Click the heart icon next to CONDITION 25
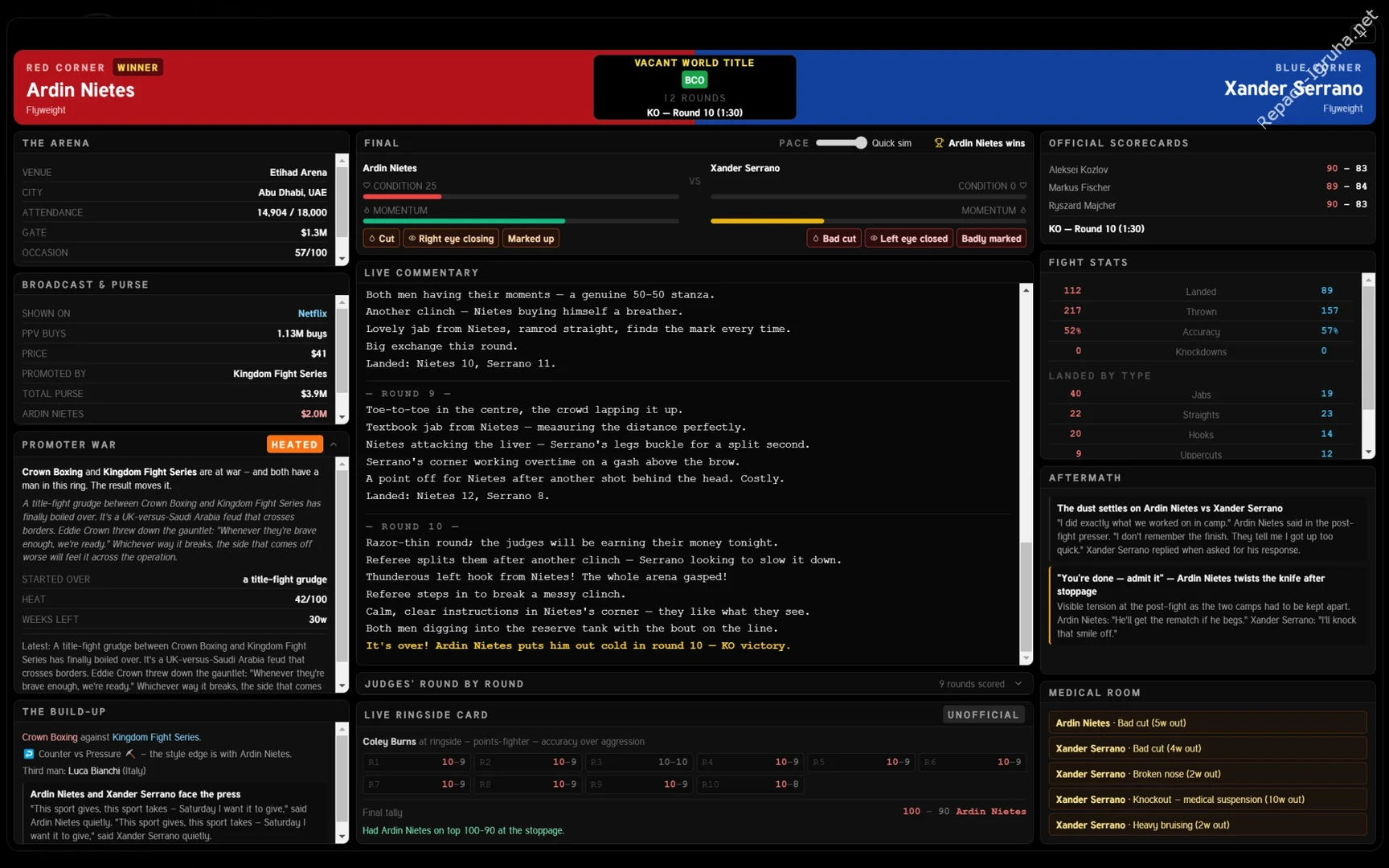Image resolution: width=1389 pixels, height=868 pixels. tap(367, 186)
